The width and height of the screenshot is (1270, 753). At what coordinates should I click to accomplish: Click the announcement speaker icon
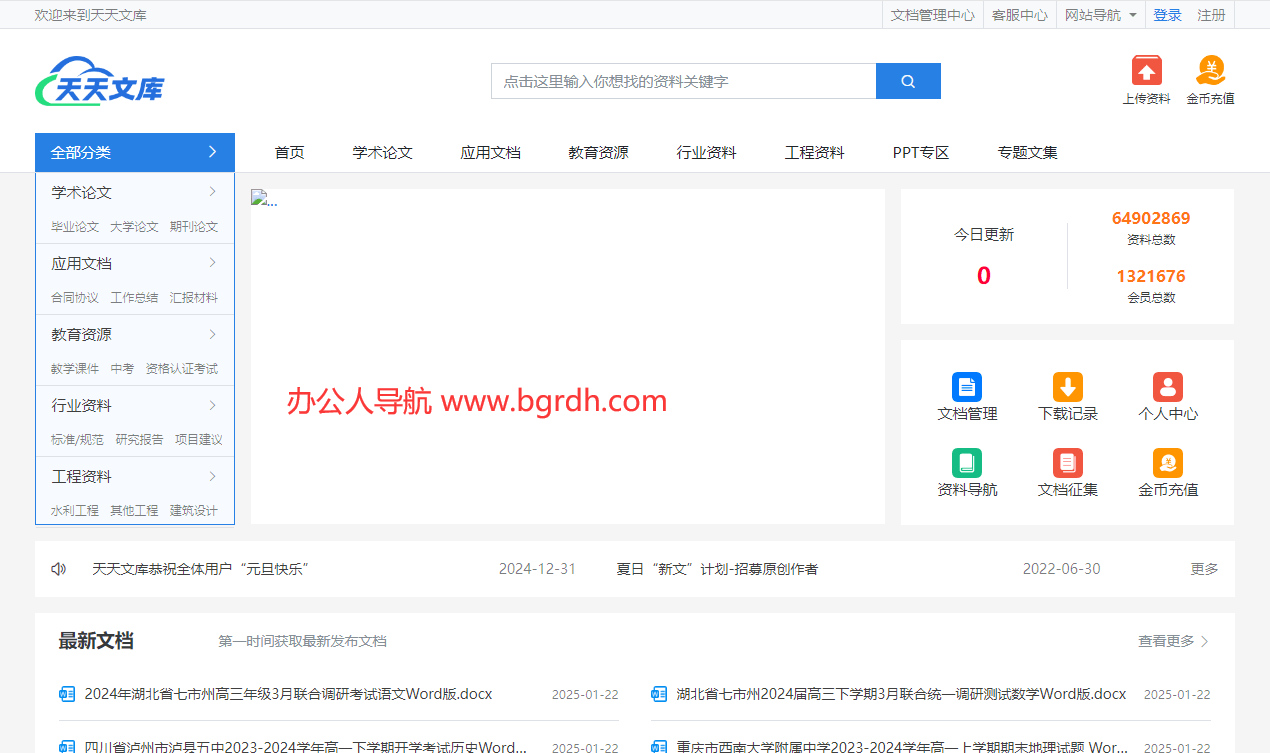click(x=59, y=569)
